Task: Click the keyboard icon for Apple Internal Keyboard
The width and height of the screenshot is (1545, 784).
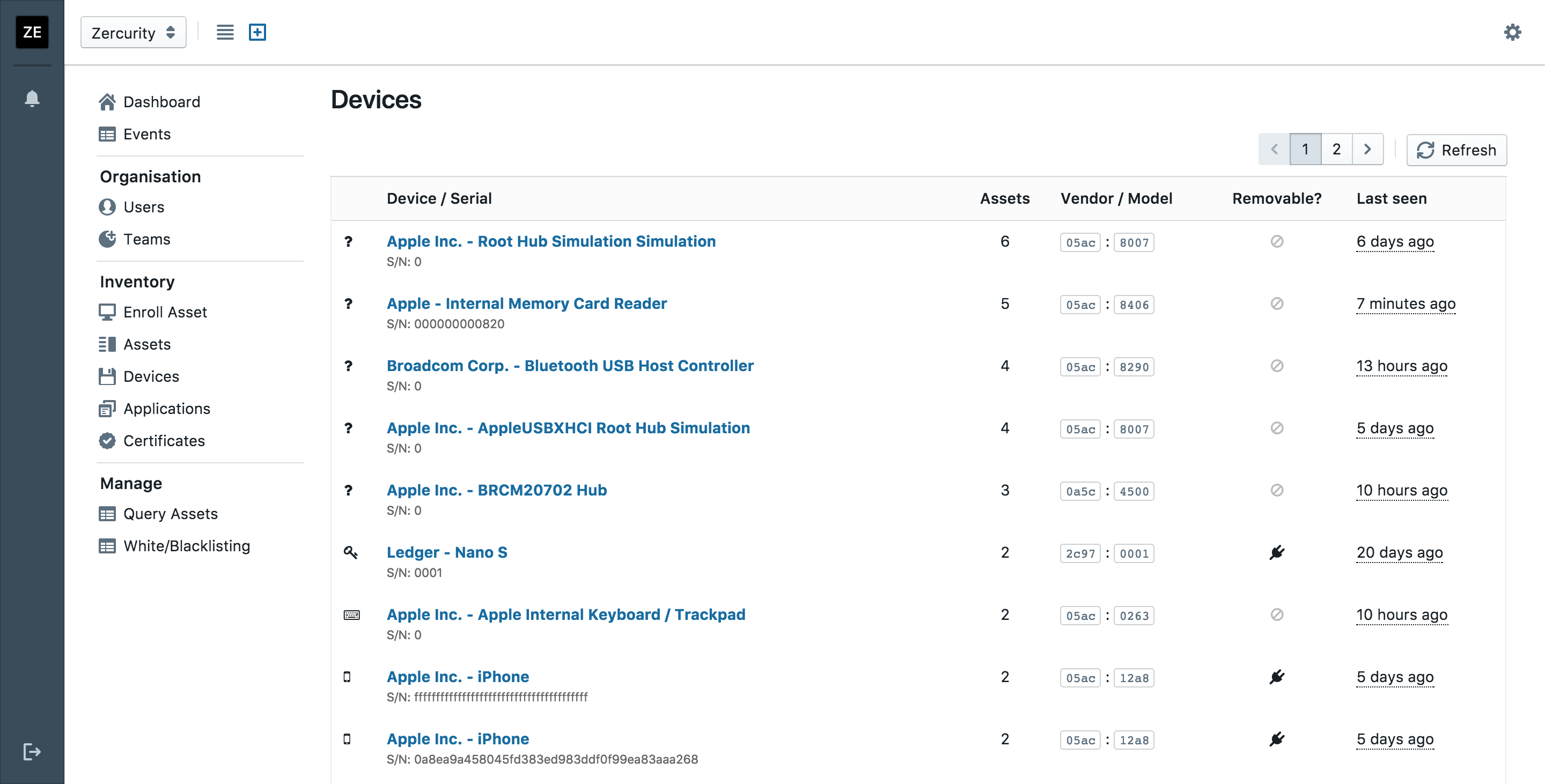Action: [x=351, y=615]
